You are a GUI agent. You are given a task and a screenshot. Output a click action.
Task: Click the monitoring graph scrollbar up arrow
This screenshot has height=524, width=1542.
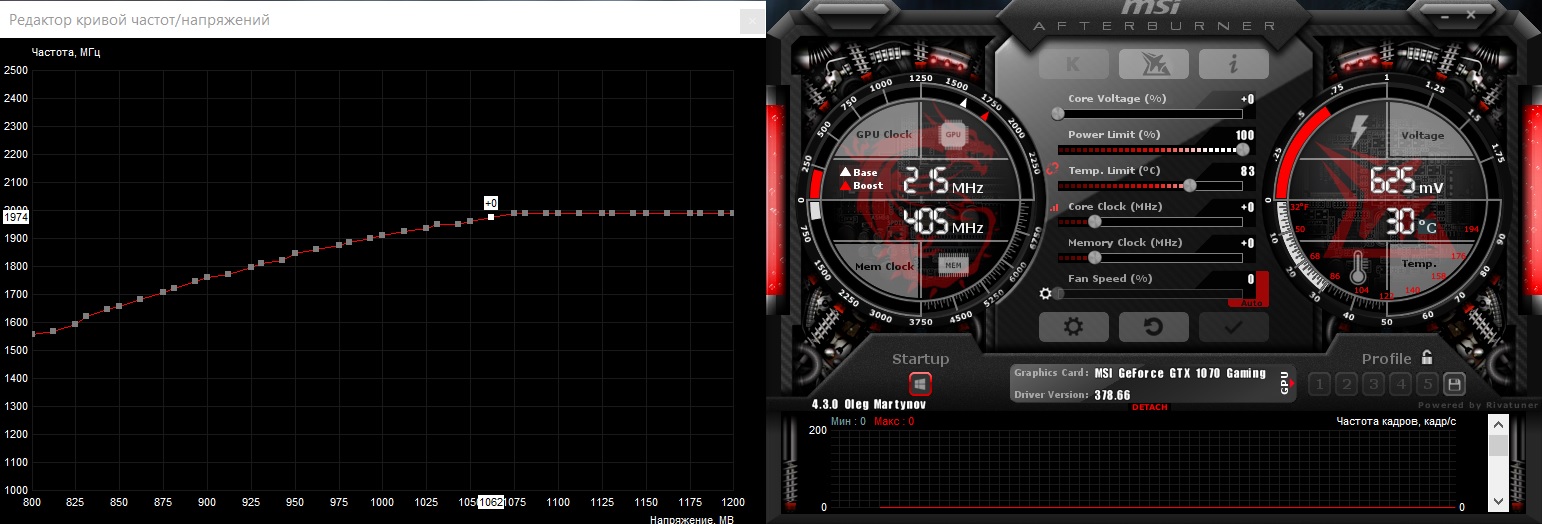(x=1497, y=424)
